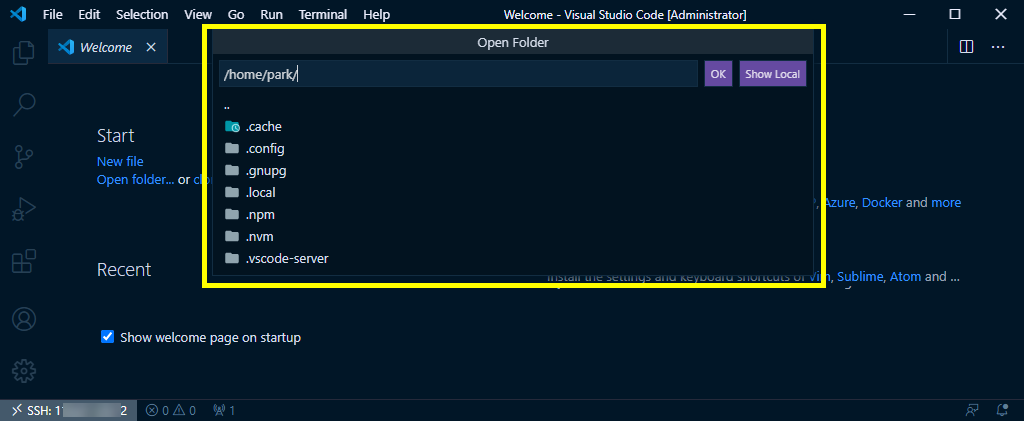Viewport: 1024px width, 421px height.
Task: Open the editor More Actions ellipsis
Action: coord(998,47)
